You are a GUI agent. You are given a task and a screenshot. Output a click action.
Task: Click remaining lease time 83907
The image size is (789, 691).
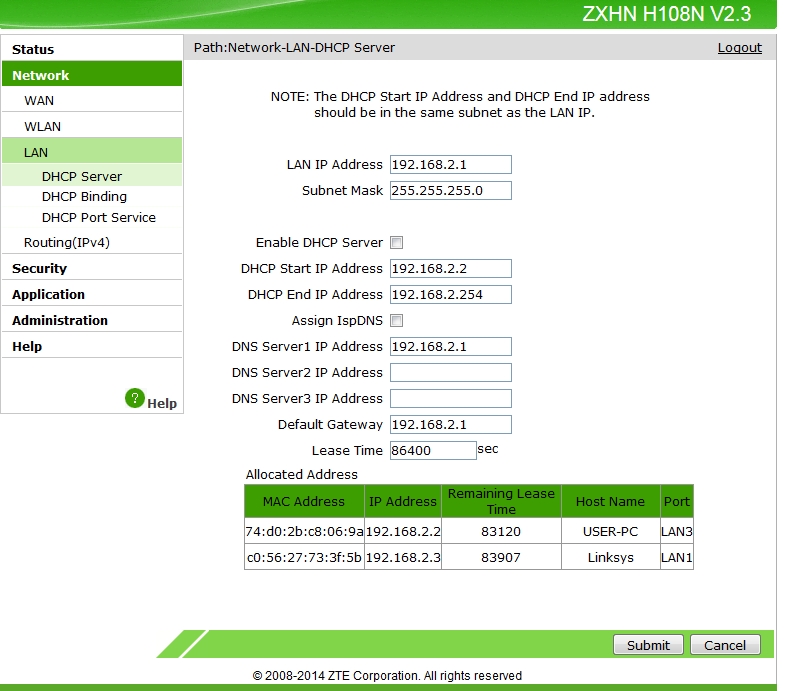click(x=501, y=557)
